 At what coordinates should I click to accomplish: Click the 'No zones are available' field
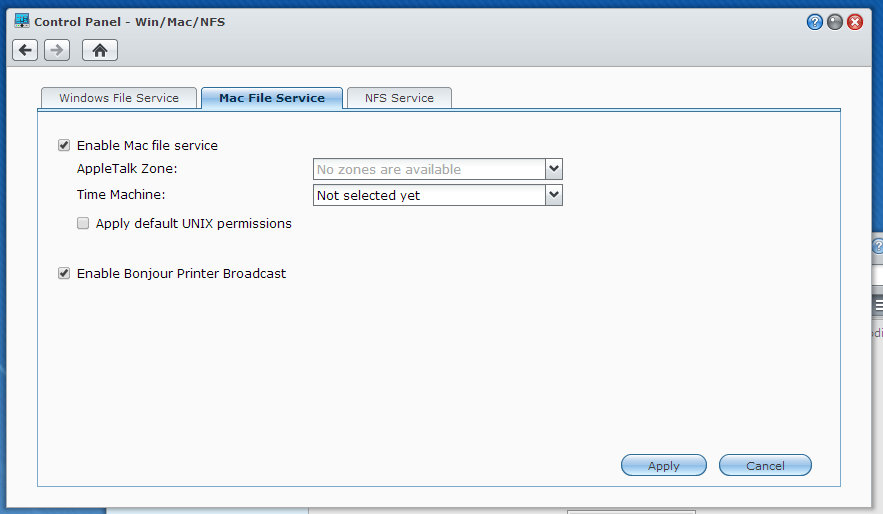[429, 169]
